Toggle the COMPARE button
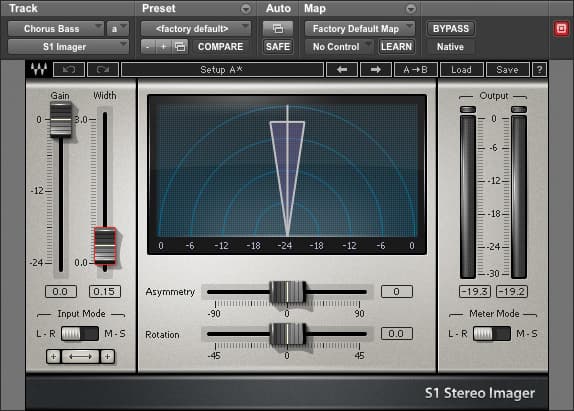574x411 pixels. pyautogui.click(x=220, y=47)
